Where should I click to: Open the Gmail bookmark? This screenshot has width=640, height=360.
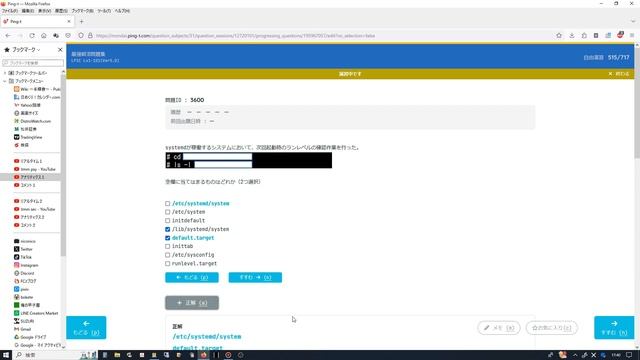tap(22, 329)
